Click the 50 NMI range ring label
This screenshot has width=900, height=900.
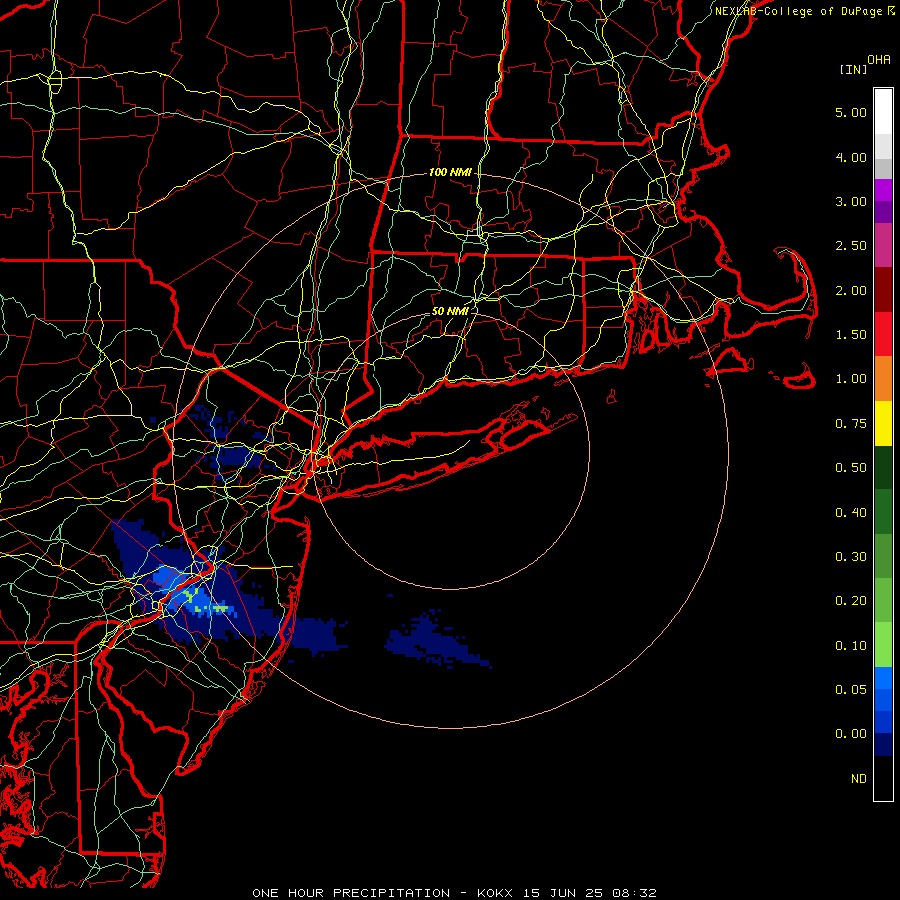tap(450, 311)
